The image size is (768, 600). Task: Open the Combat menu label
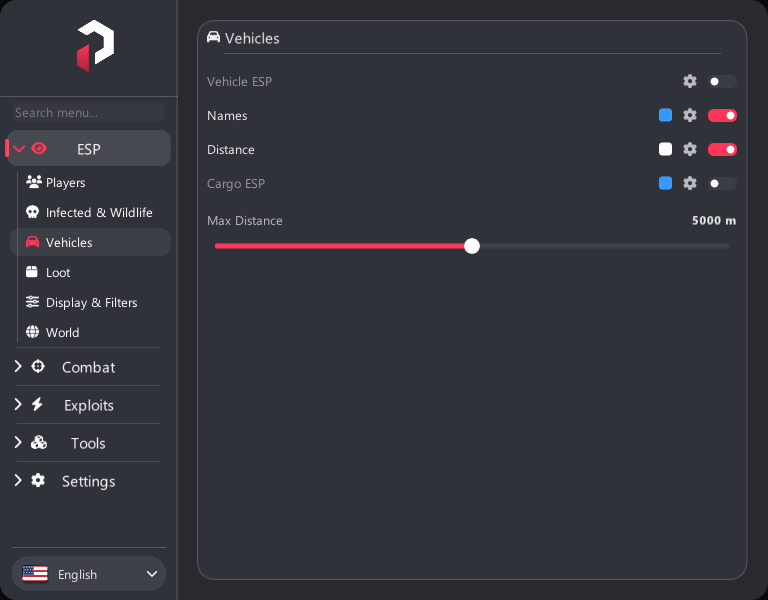point(89,367)
